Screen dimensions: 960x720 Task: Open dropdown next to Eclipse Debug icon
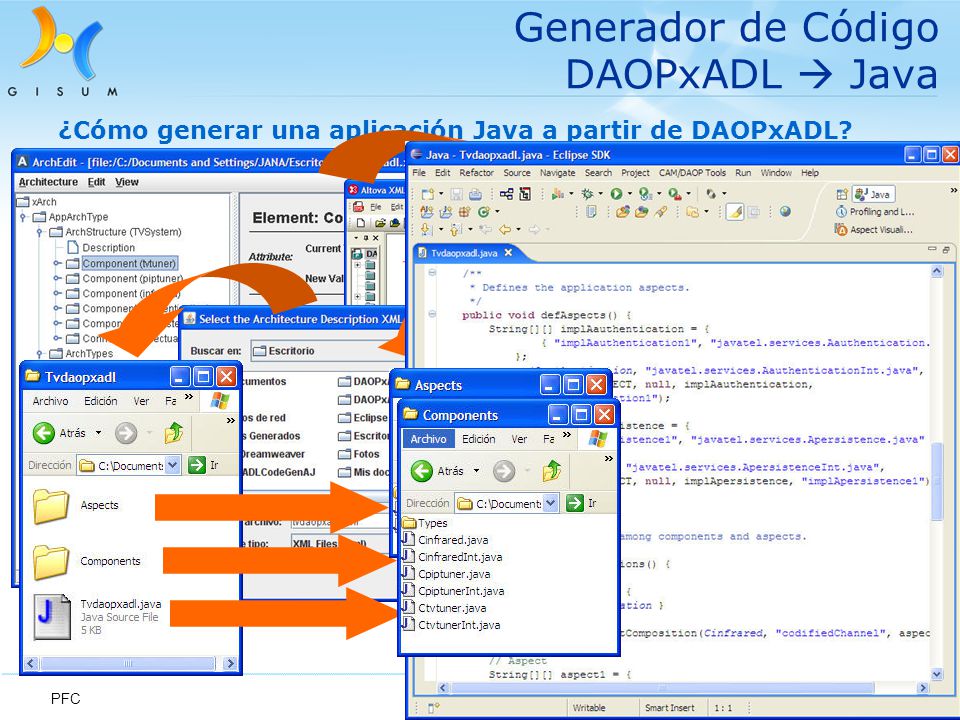pyautogui.click(x=601, y=193)
